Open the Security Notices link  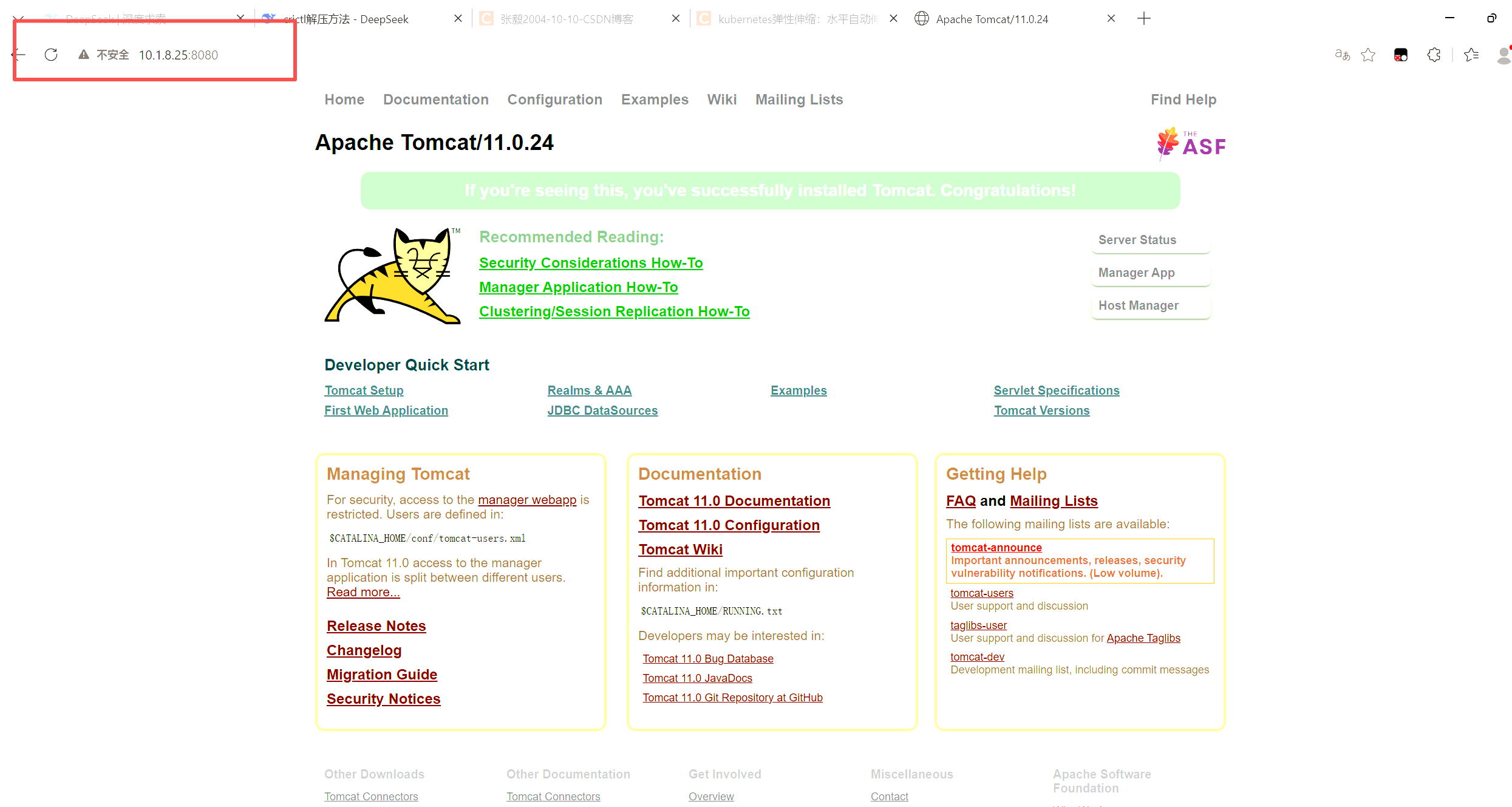point(384,699)
